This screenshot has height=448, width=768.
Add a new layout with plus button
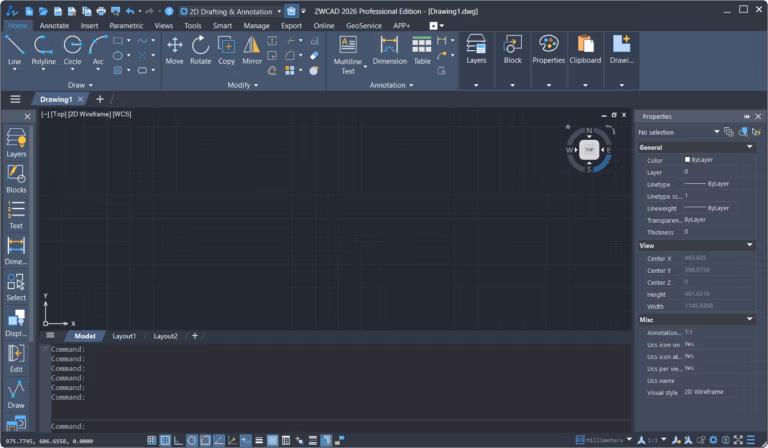pos(195,335)
